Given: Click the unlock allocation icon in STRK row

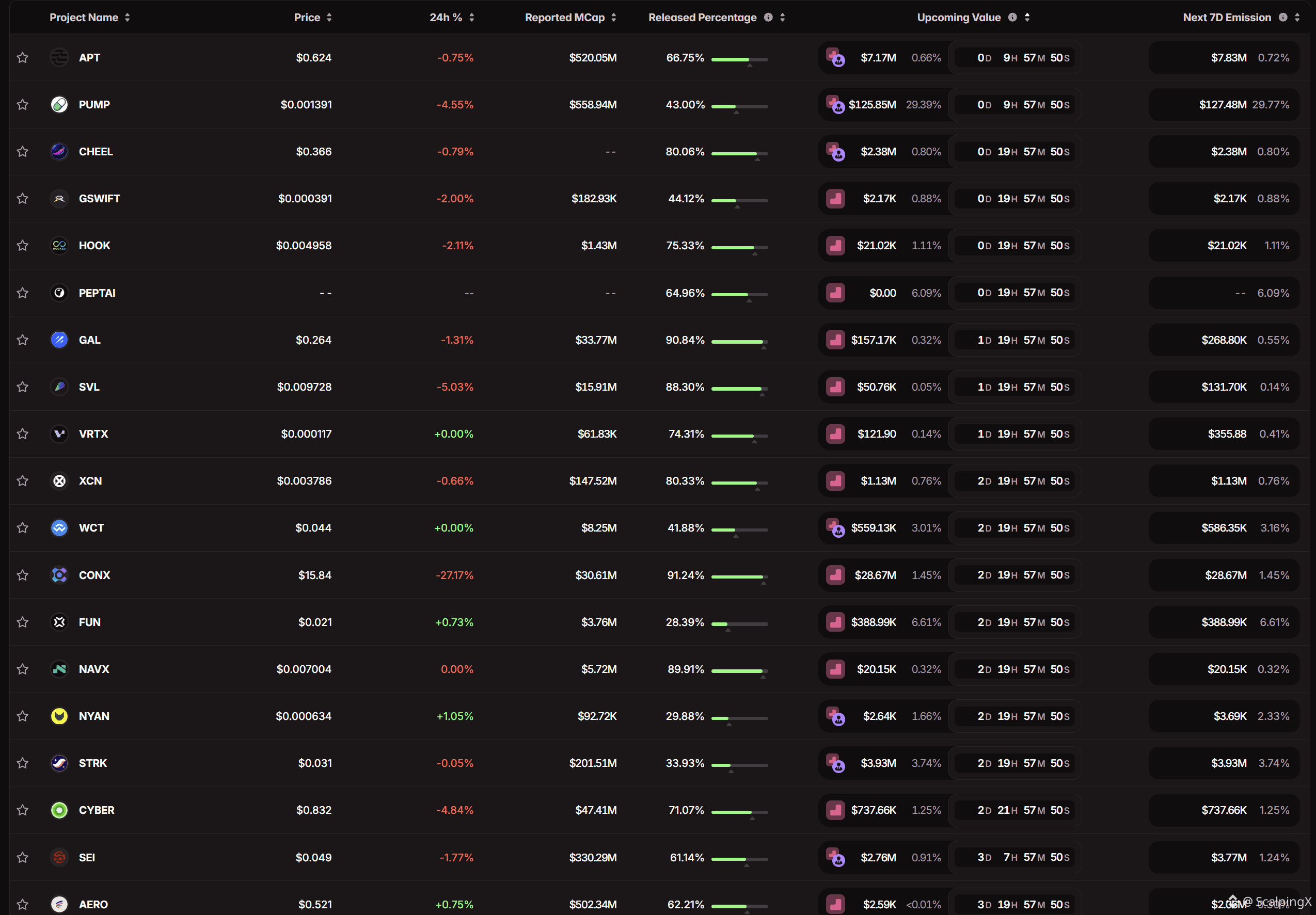Looking at the screenshot, I should (x=835, y=763).
